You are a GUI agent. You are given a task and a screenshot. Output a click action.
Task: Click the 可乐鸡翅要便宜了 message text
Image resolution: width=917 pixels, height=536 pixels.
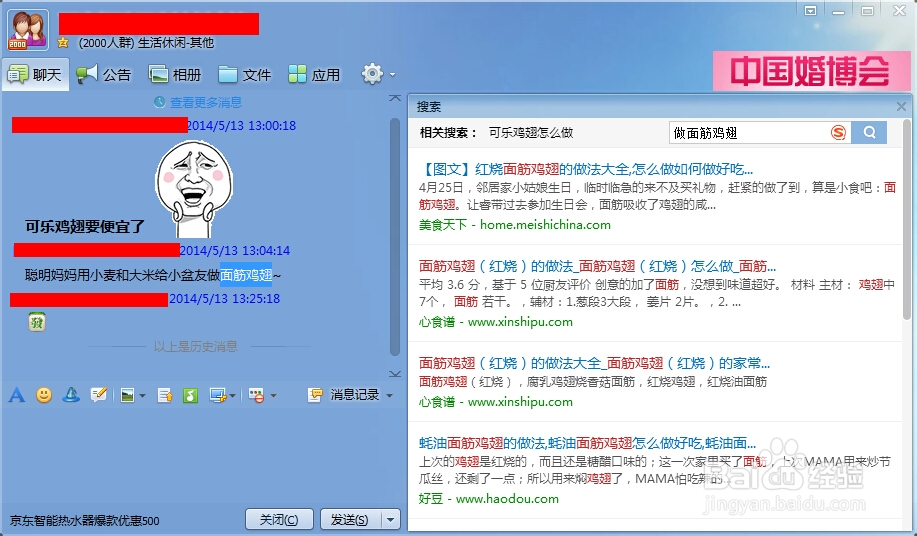pos(85,226)
